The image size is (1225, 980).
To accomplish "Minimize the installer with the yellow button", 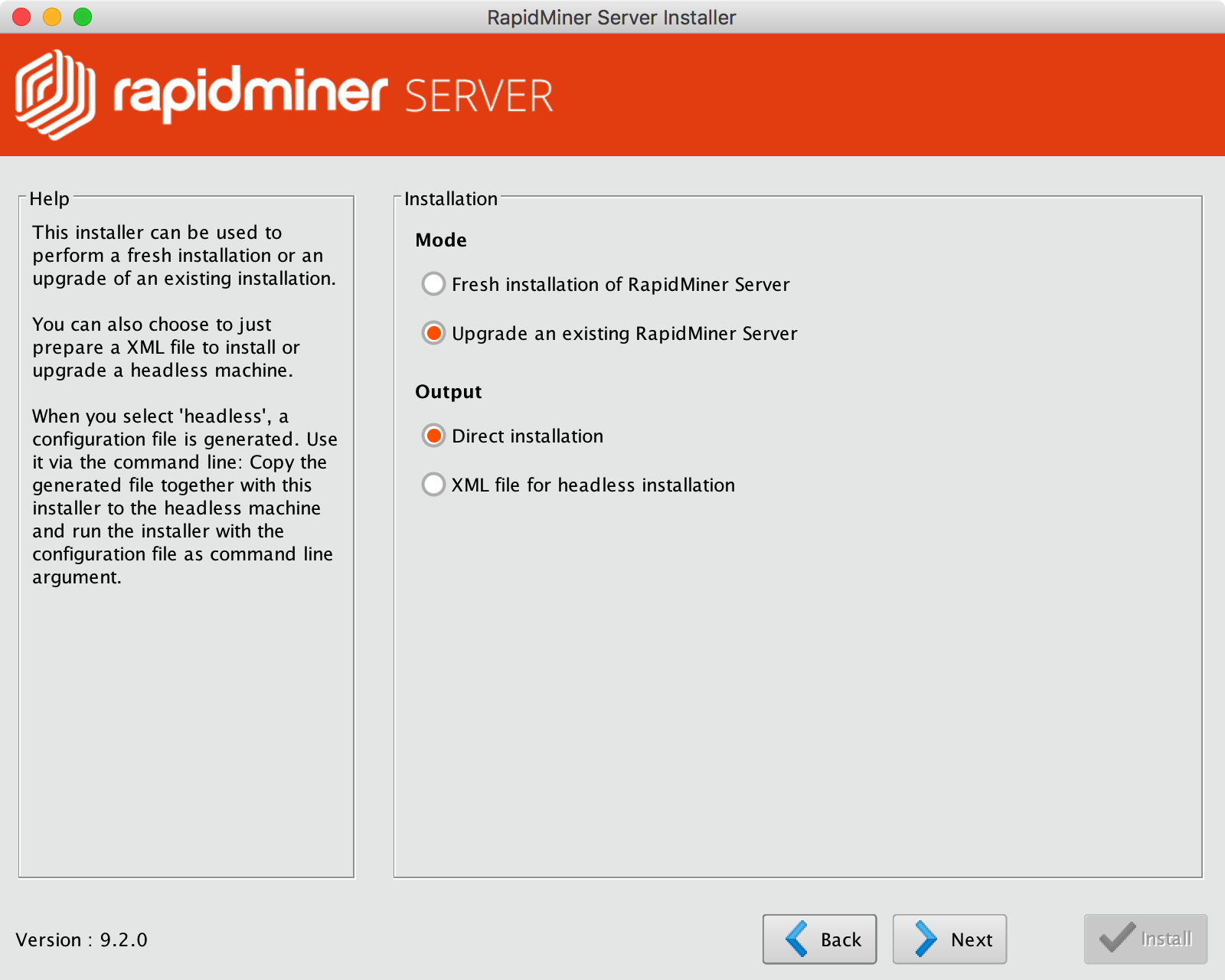I will (52, 17).
